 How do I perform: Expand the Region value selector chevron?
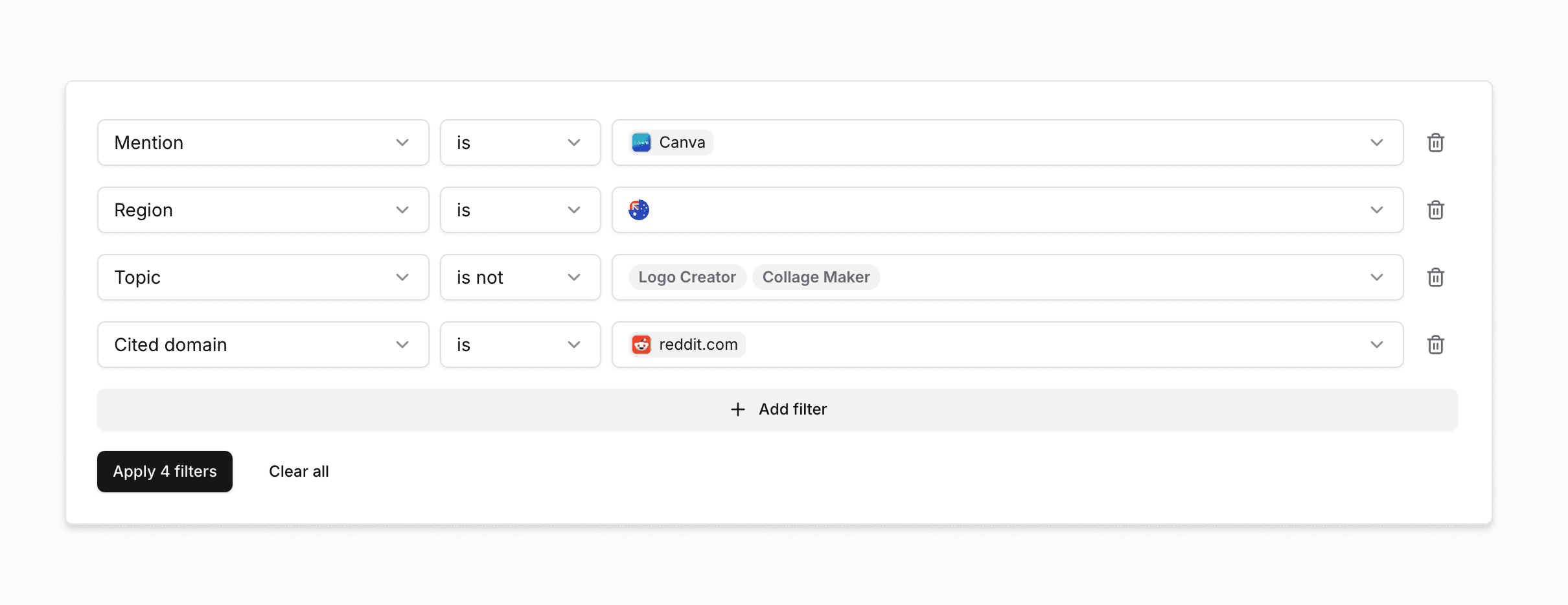tap(1377, 209)
